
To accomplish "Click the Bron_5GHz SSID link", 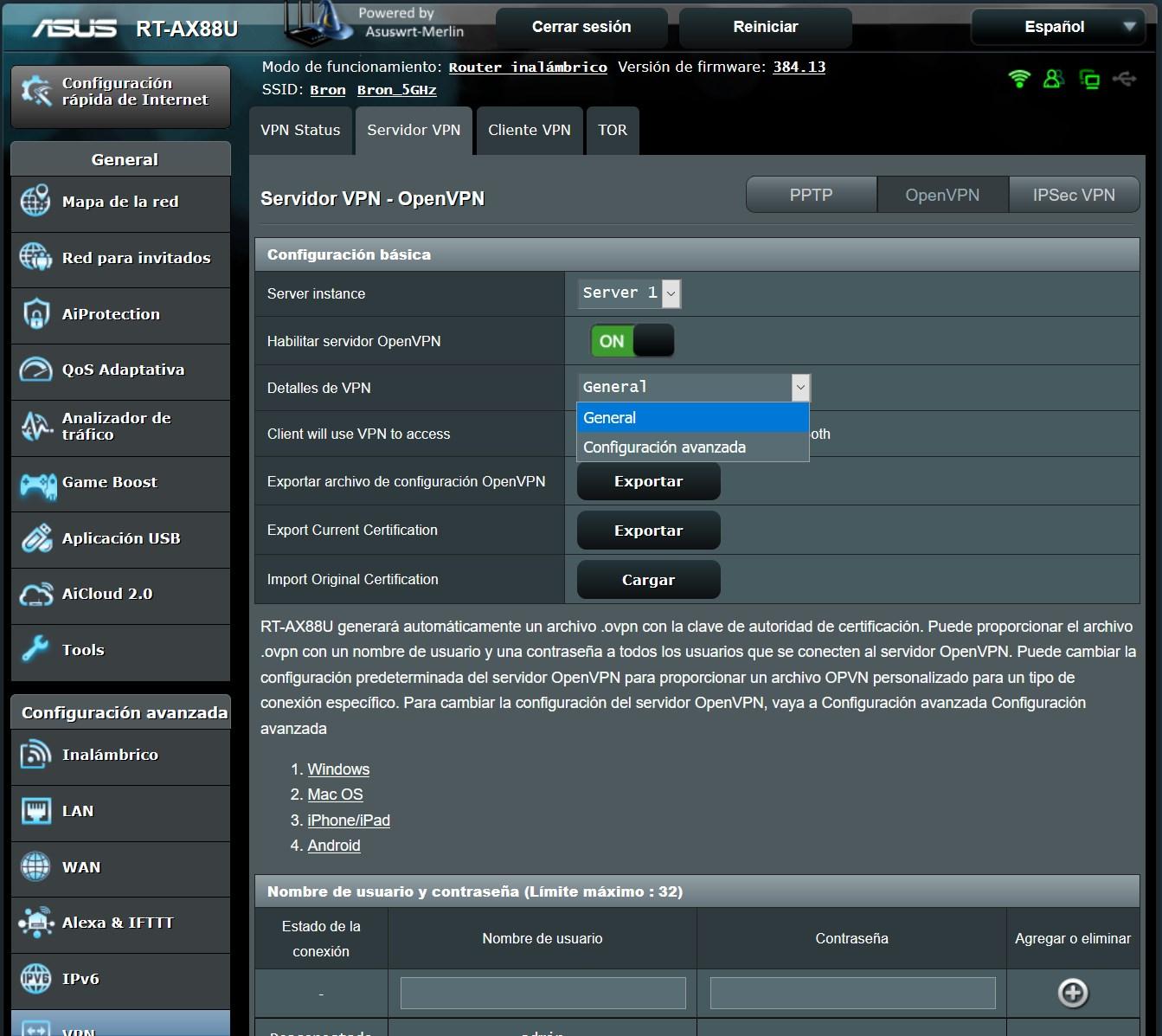I will [x=397, y=90].
